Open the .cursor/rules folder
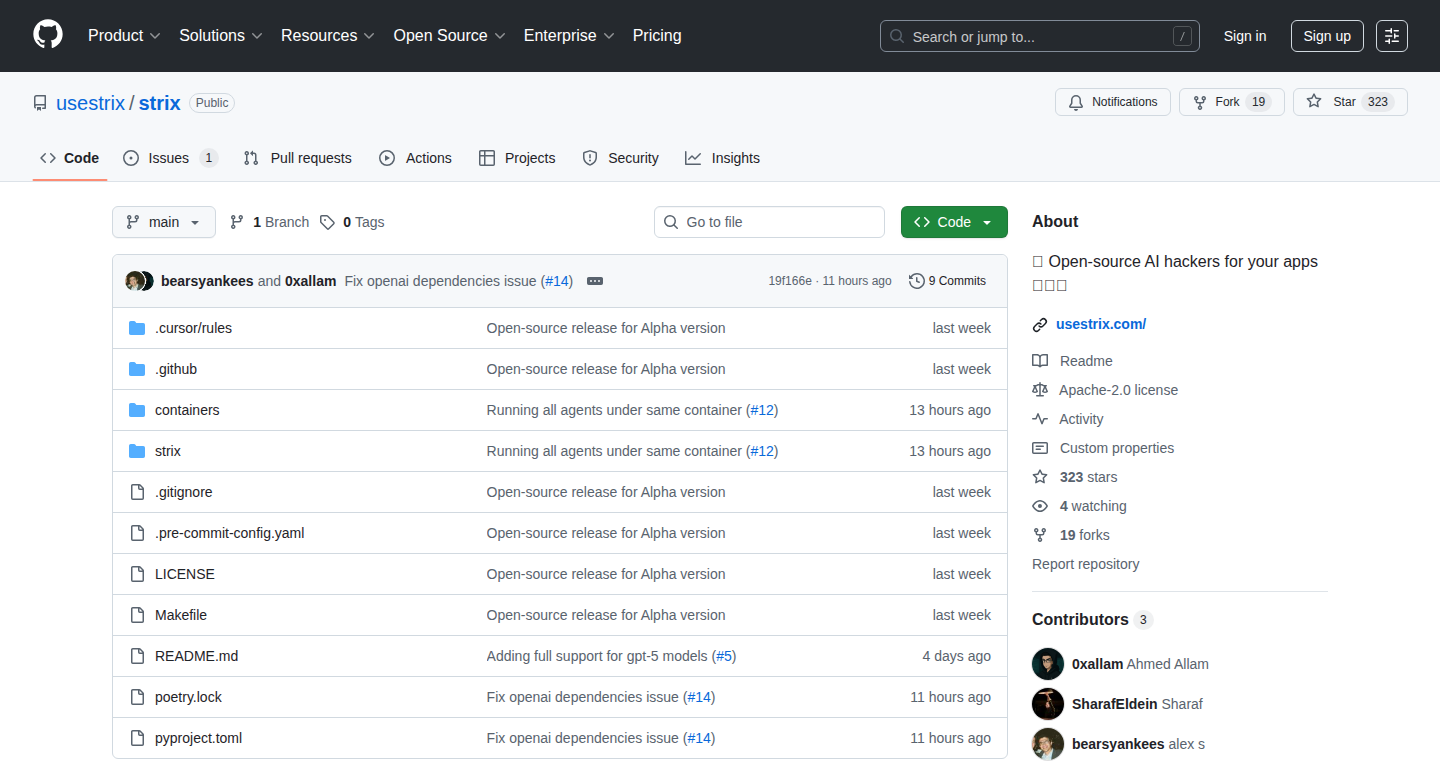This screenshot has width=1440, height=761. [193, 328]
